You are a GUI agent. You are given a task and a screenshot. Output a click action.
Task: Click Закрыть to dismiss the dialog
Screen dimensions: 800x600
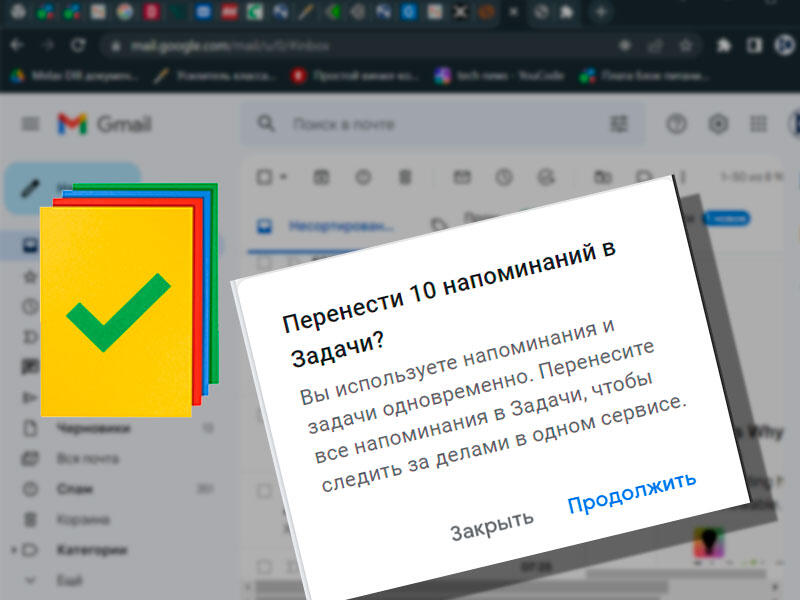coord(492,526)
